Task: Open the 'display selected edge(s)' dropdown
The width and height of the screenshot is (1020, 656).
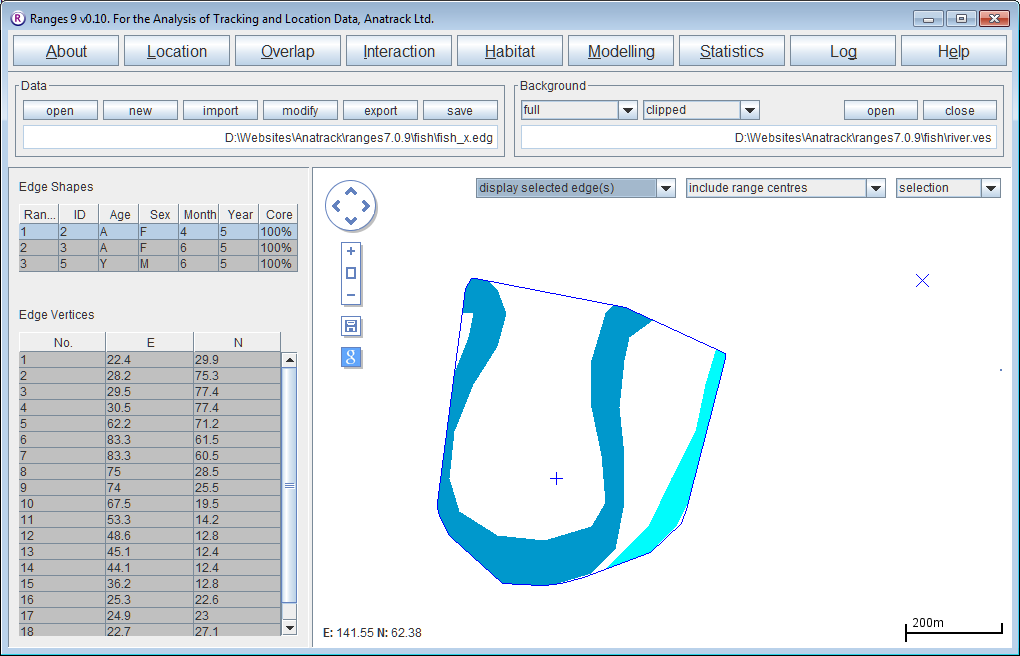Action: point(666,188)
